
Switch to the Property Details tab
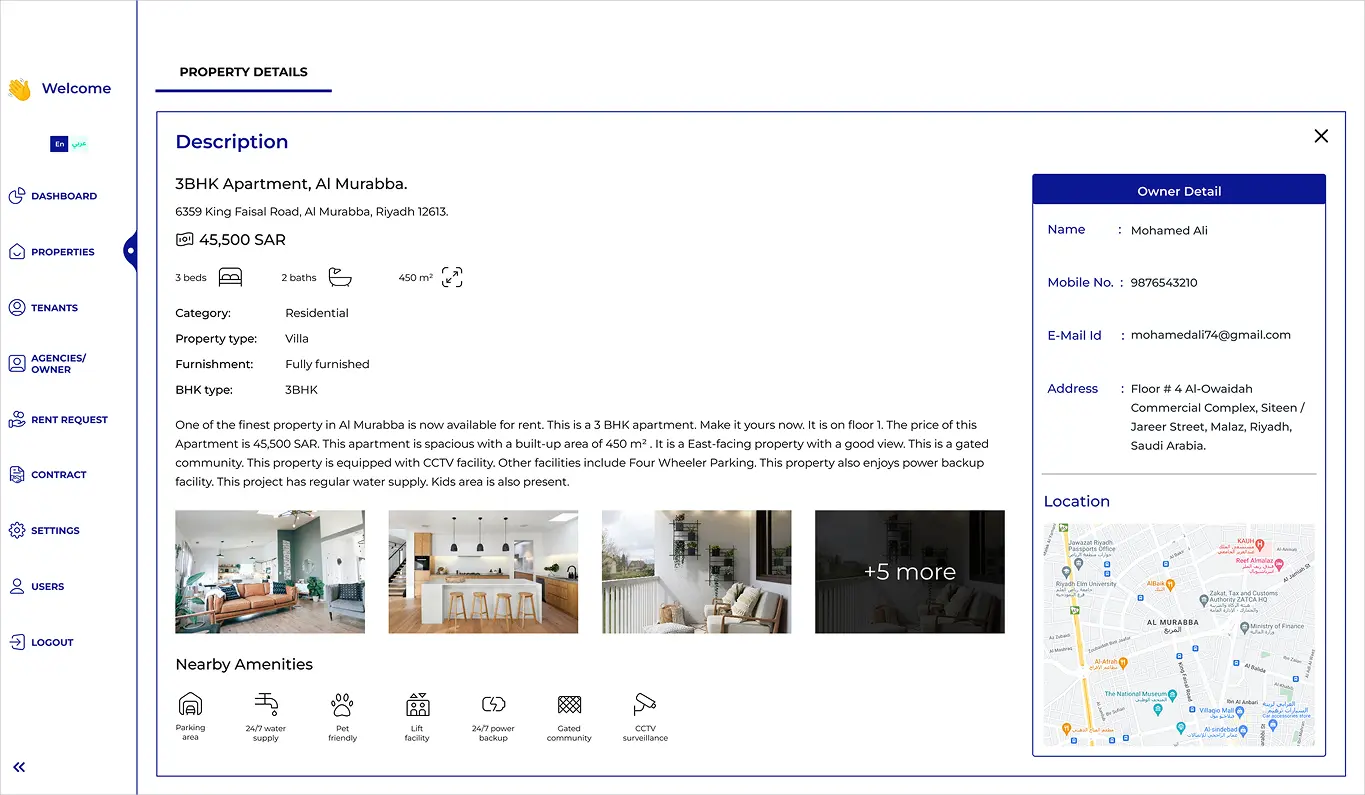pos(243,72)
